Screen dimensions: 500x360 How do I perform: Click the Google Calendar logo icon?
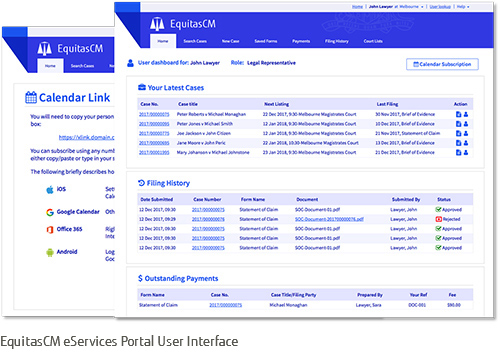pos(50,212)
